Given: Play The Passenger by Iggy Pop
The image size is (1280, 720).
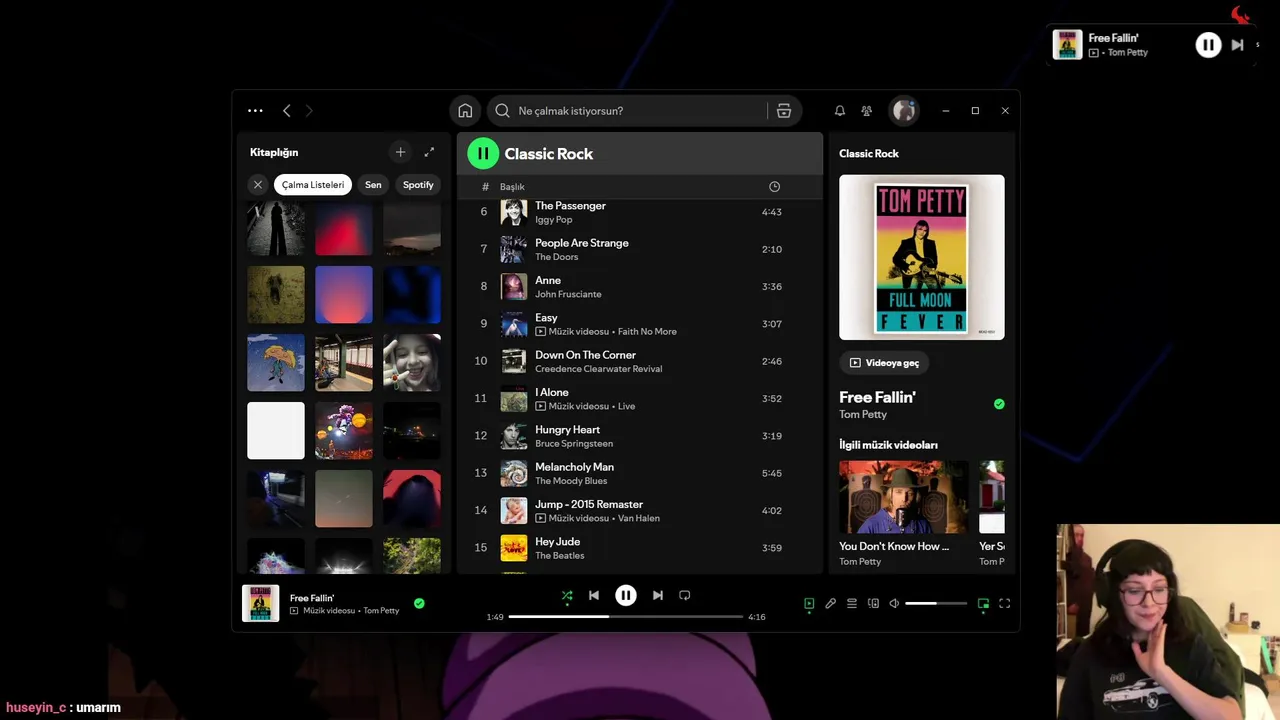Looking at the screenshot, I should pos(640,212).
